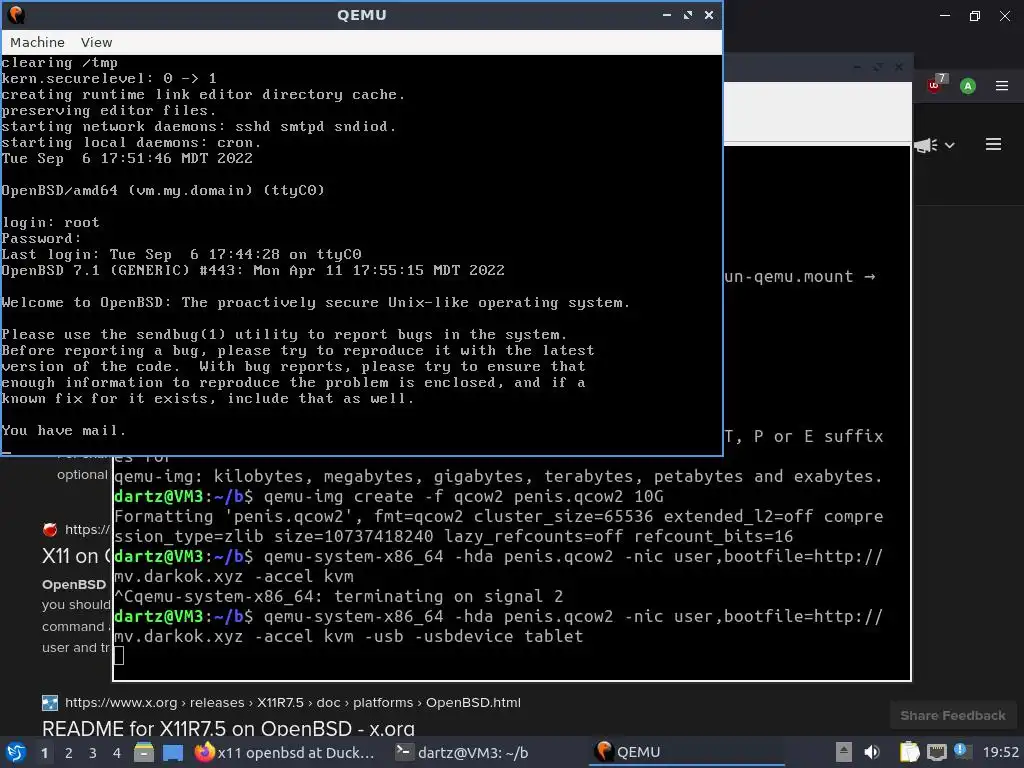The height and width of the screenshot is (768, 1024).
Task: Expand the chevron next to the megaphone
Action: [950, 145]
